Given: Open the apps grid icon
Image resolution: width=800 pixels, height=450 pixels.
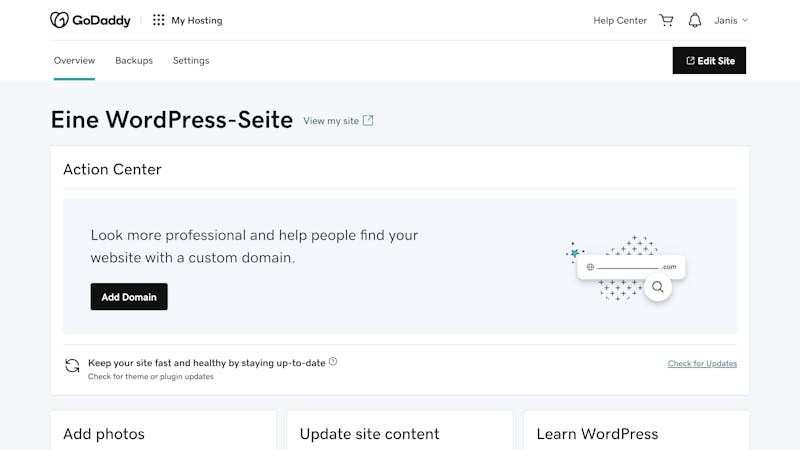Looking at the screenshot, I should point(159,20).
